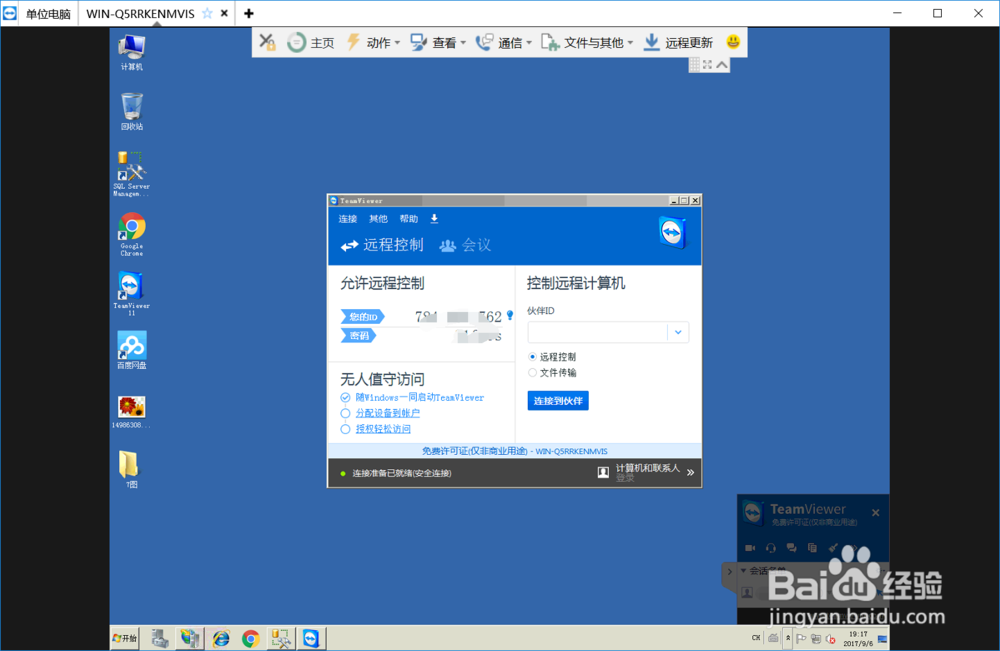Viewport: 1000px width, 651px height.
Task: Select SQL Server Management desktop shortcut
Action: pyautogui.click(x=131, y=173)
